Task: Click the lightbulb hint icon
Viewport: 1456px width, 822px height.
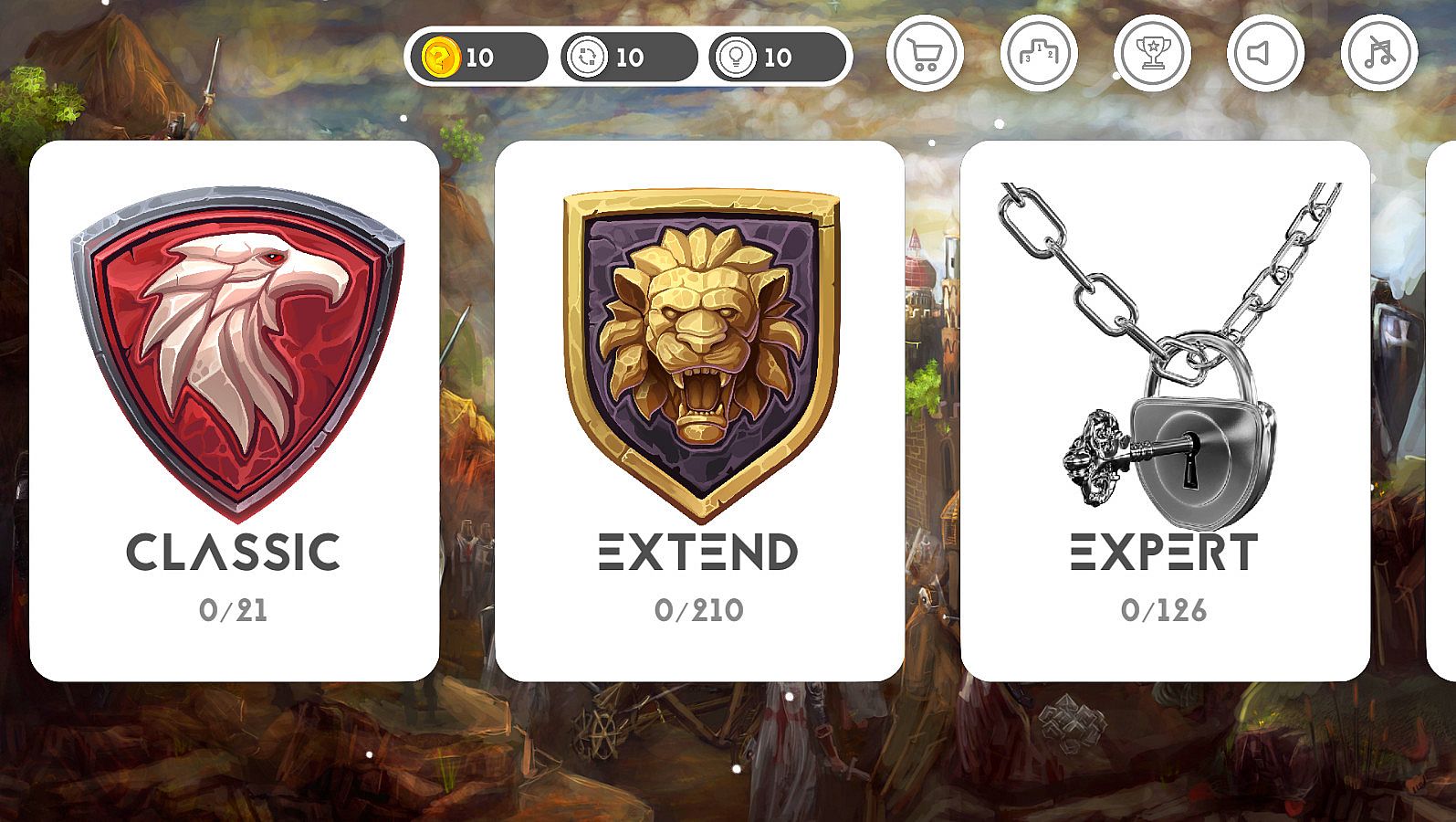Action: coord(734,58)
